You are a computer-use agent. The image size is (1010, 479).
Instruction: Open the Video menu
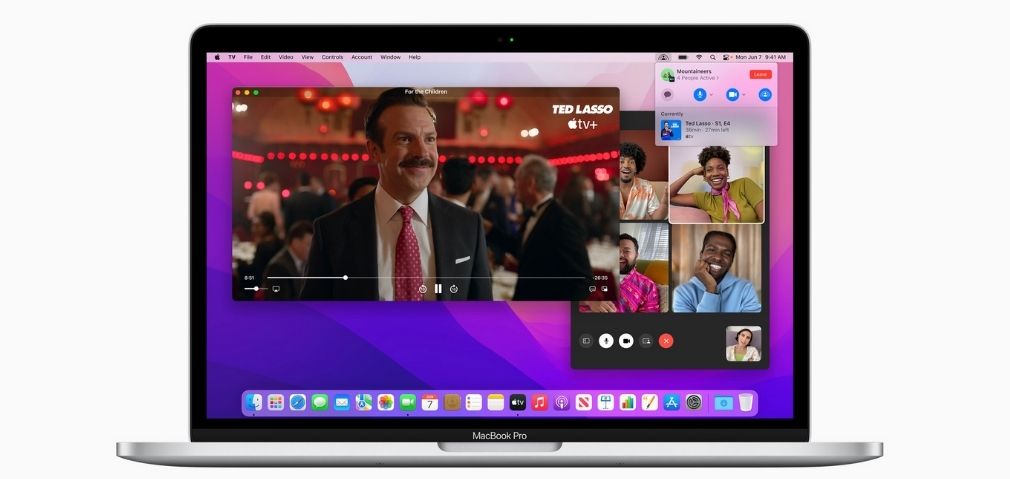tap(286, 57)
